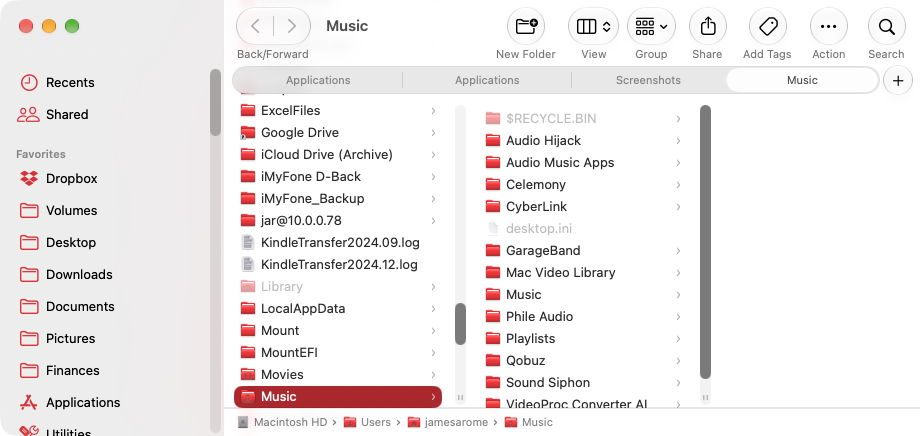Switch to the second Applications tab
The image size is (920, 436).
click(x=487, y=80)
